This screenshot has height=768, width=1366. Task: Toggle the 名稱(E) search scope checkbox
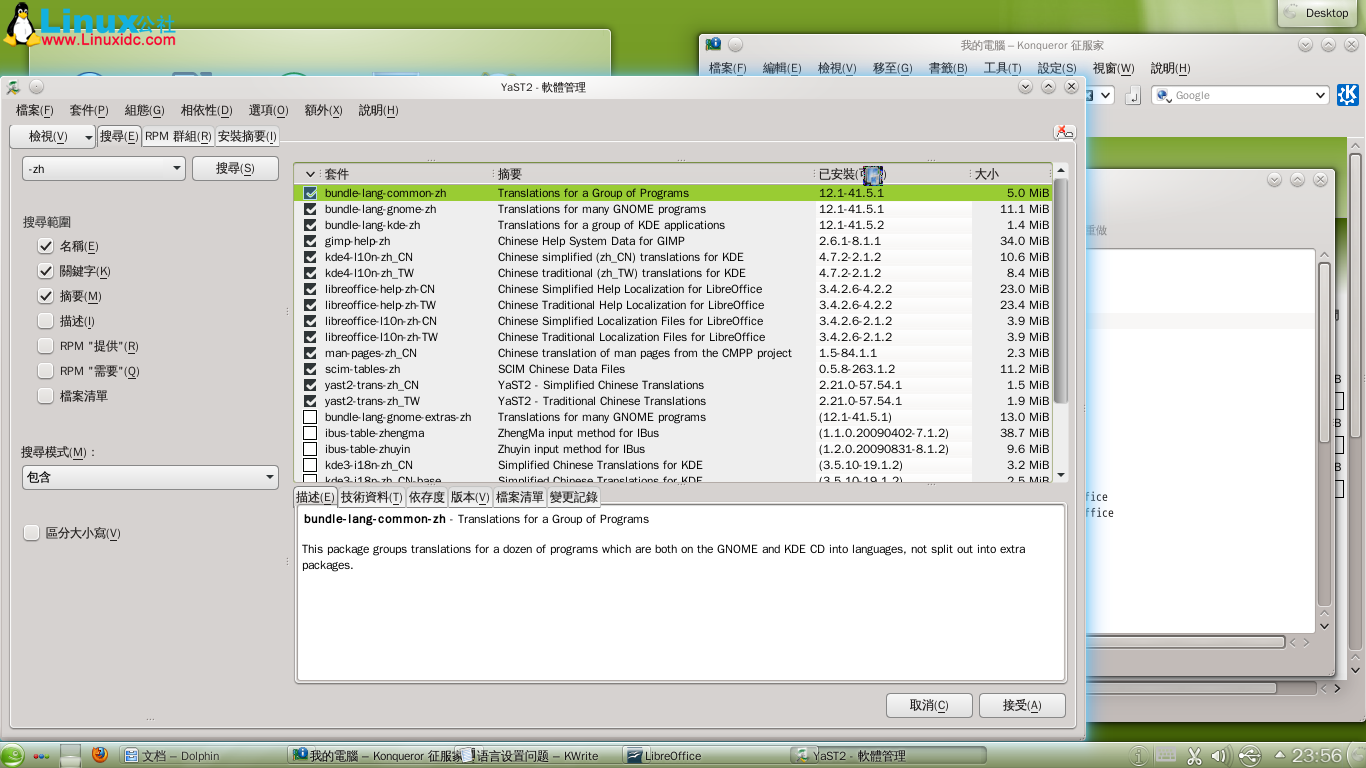(x=45, y=246)
